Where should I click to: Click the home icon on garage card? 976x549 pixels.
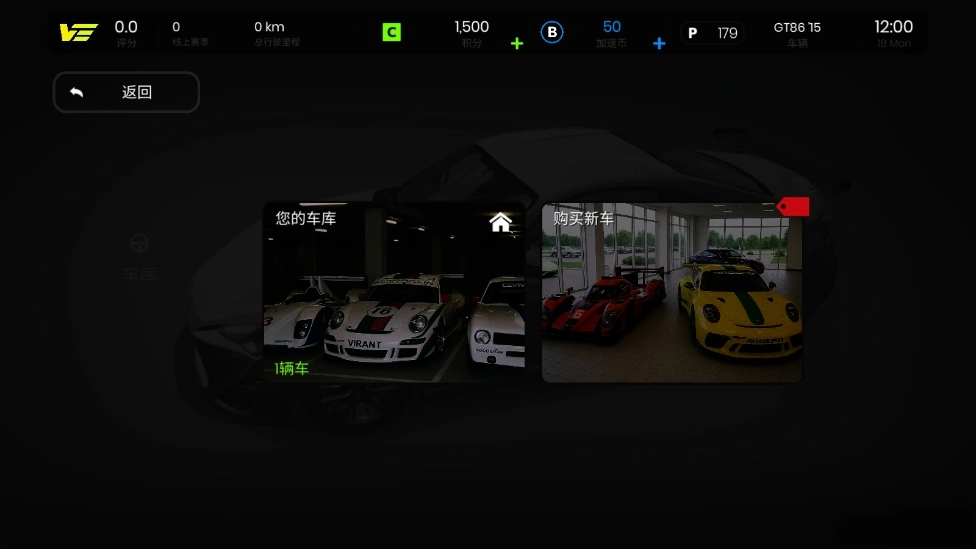click(x=501, y=222)
